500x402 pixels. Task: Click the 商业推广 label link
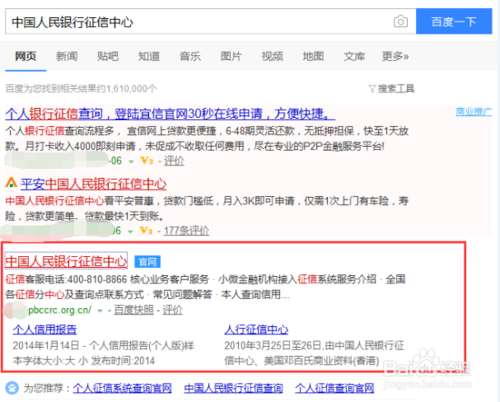pyautogui.click(x=474, y=111)
